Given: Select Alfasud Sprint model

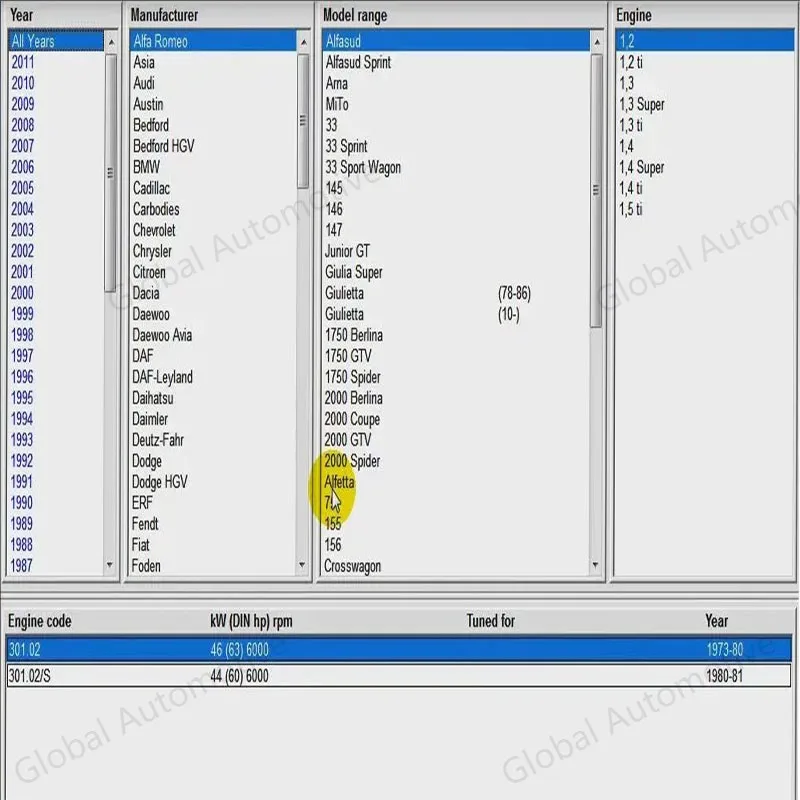Looking at the screenshot, I should click(358, 62).
